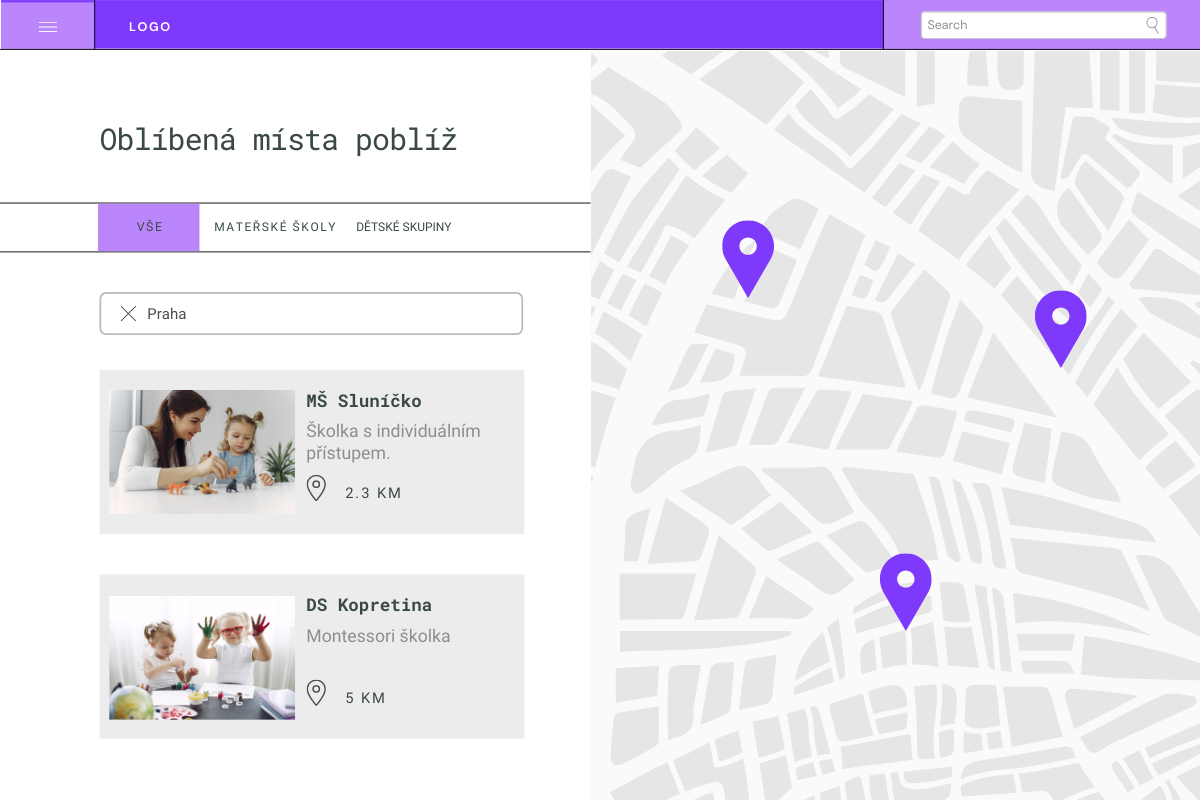This screenshot has height=800, width=1200.
Task: Click location pin icon beside 2.3 KM
Action: tap(317, 489)
